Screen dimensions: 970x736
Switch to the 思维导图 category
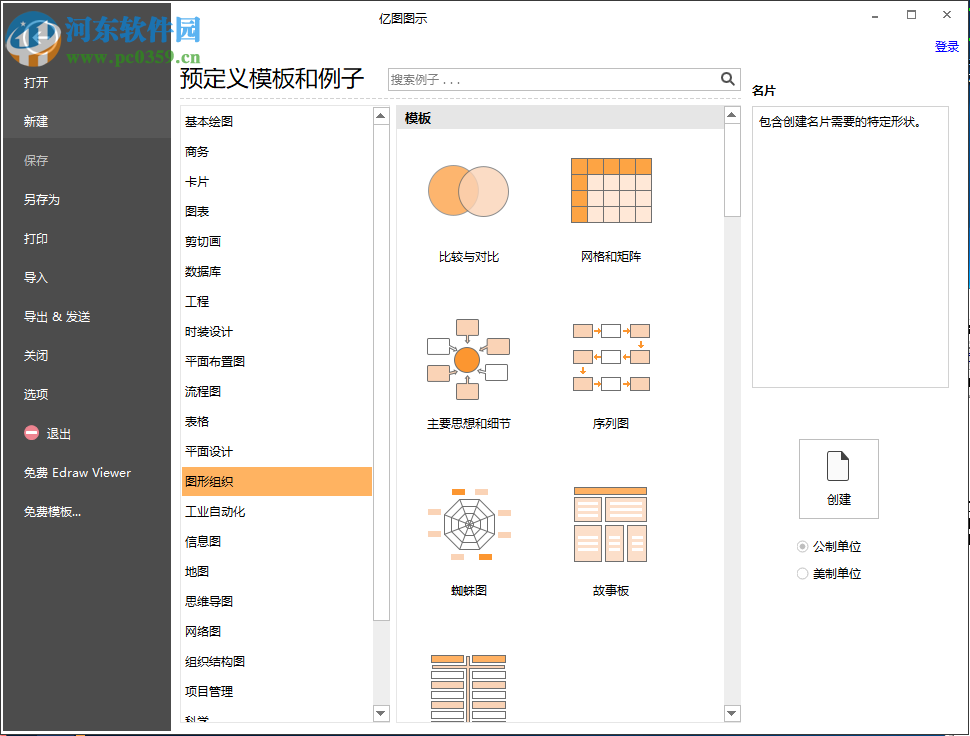pos(210,601)
